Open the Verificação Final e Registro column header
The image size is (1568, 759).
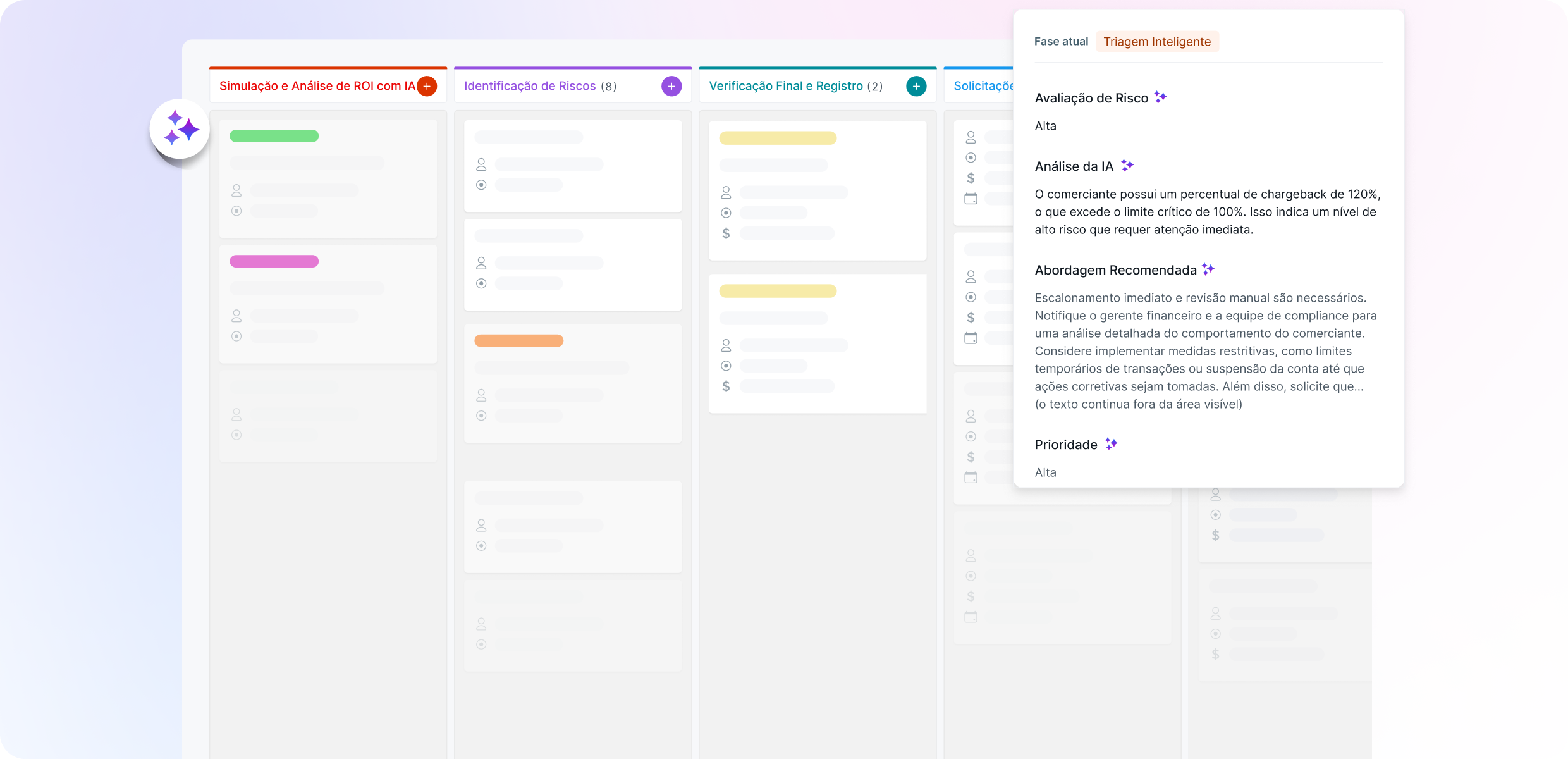[x=785, y=86]
